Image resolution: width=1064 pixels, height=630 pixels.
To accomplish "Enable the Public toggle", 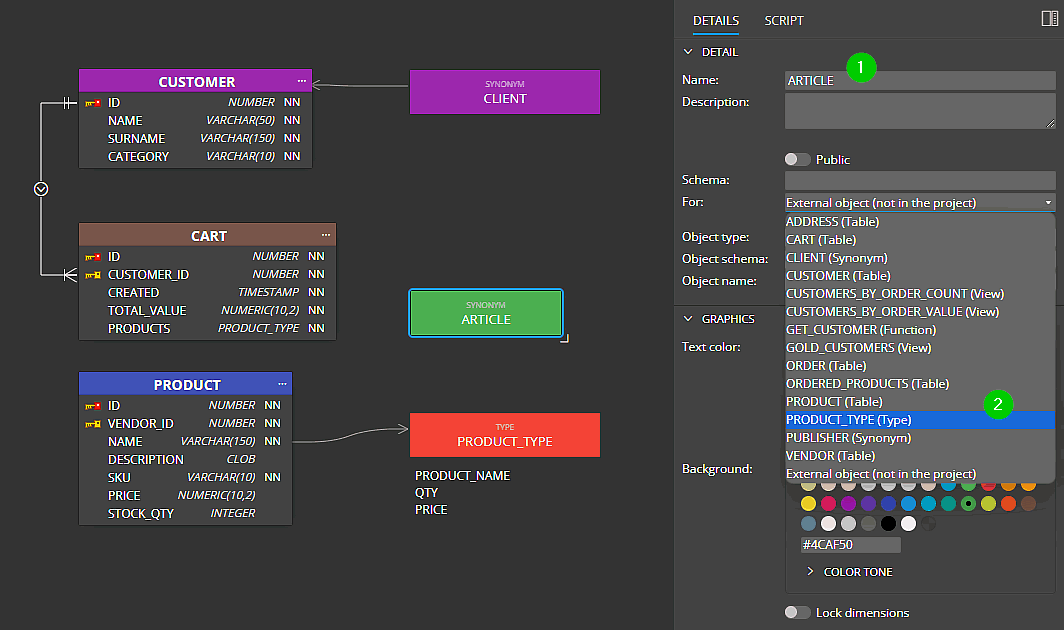I will 797,159.
